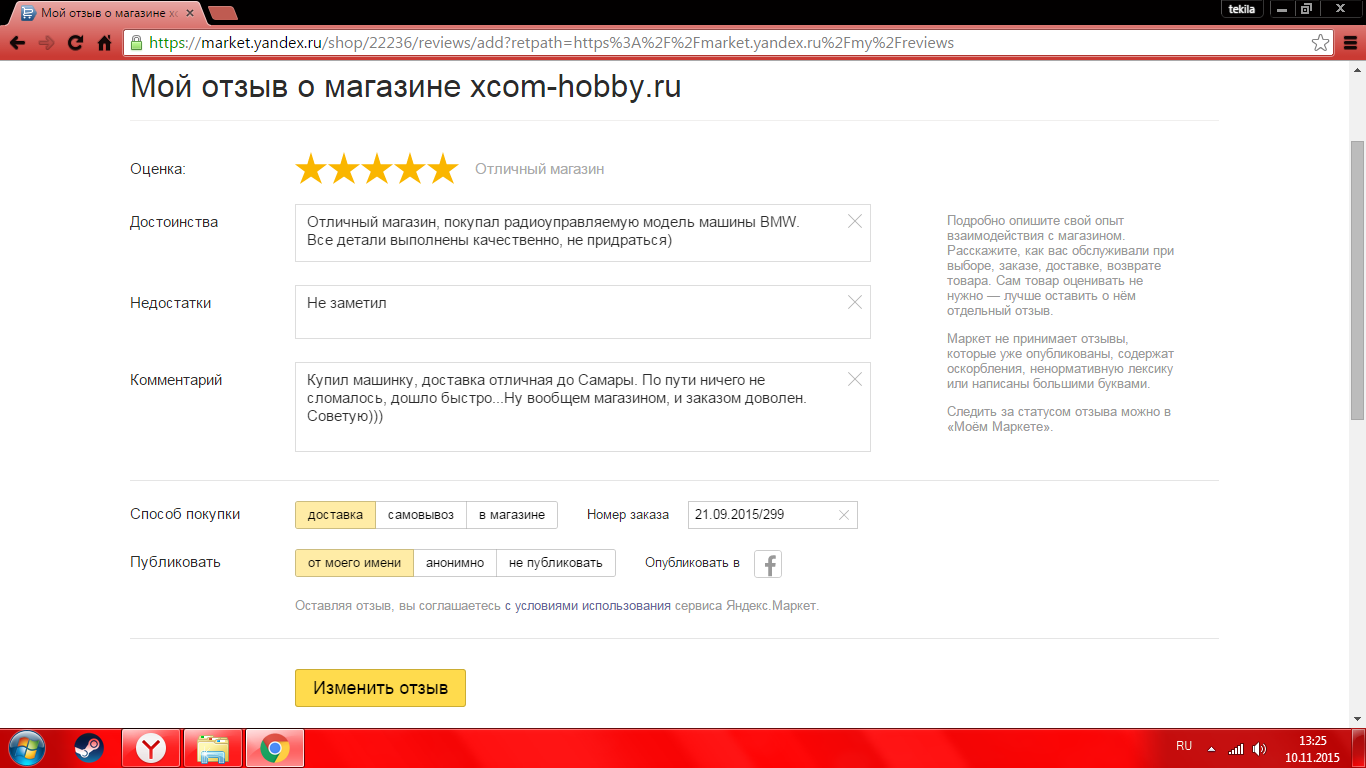Share the review via Facebook icon
The height and width of the screenshot is (768, 1366).
point(768,564)
